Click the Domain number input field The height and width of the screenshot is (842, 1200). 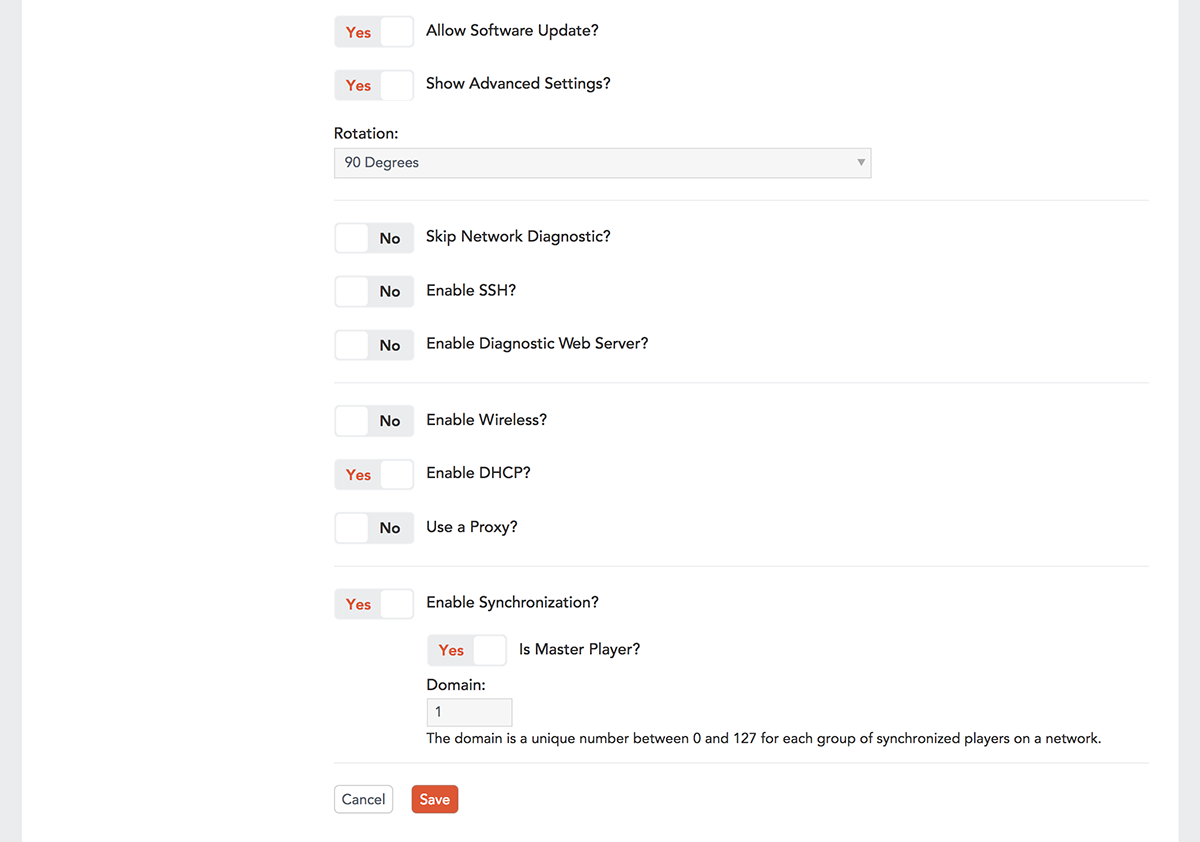click(x=469, y=712)
